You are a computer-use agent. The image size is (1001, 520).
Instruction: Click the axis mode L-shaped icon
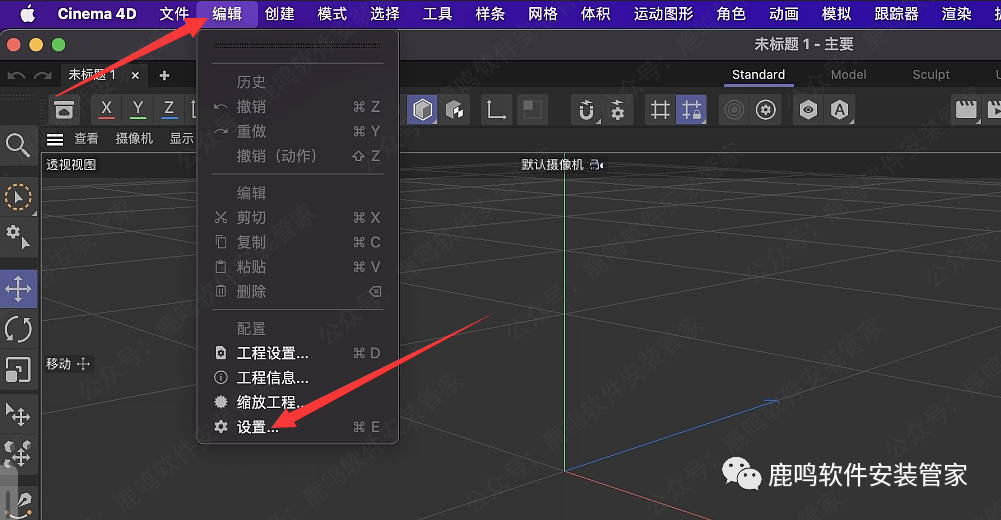tap(496, 110)
